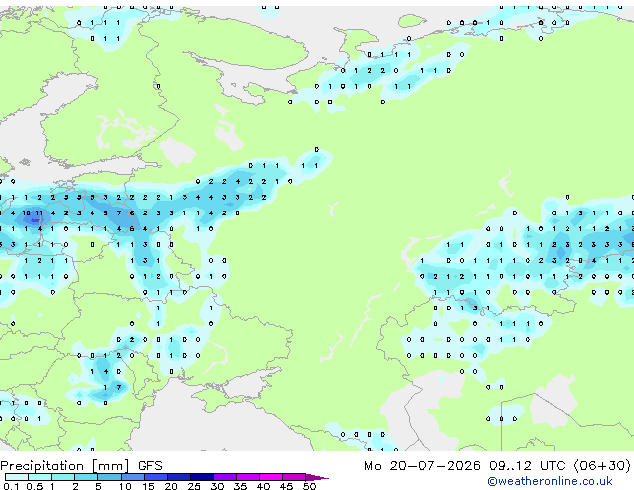Click the 30–35 mm purple legend box
Viewport: 634px width, 490px height.
[x=225, y=477]
